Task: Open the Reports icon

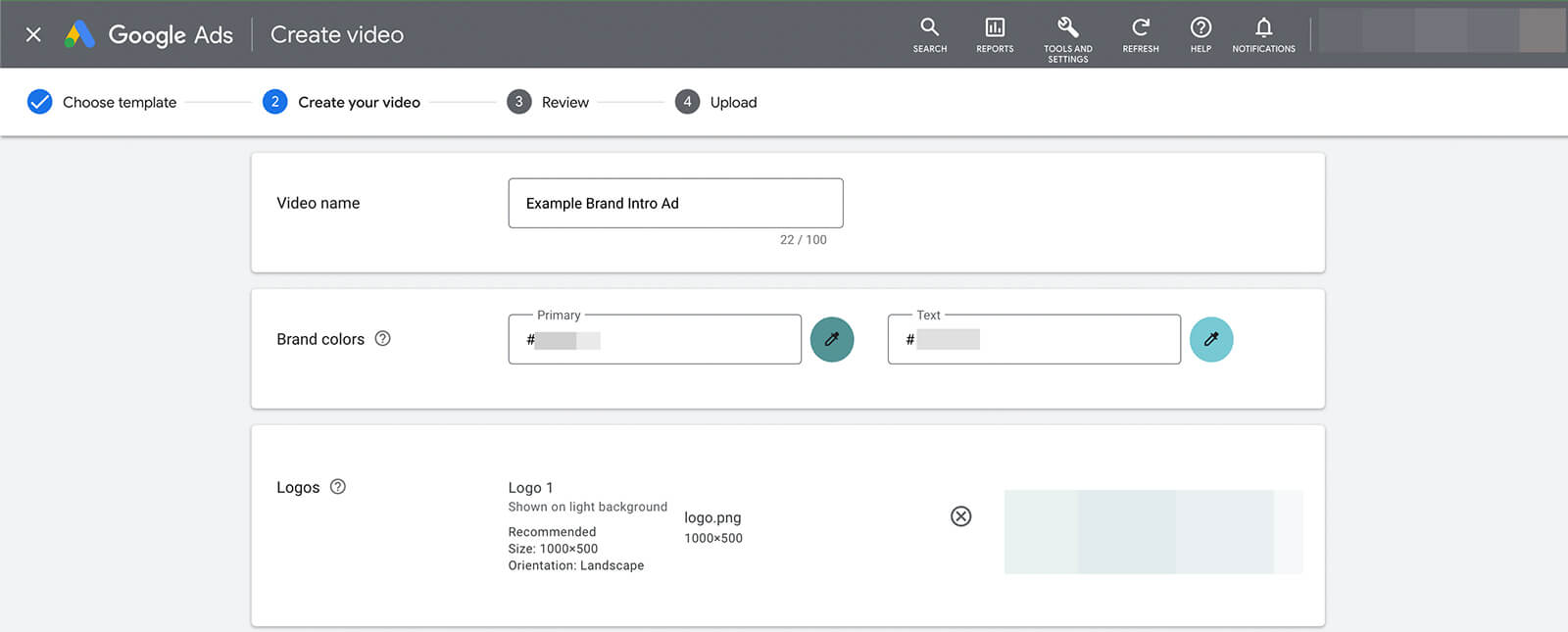Action: [995, 34]
